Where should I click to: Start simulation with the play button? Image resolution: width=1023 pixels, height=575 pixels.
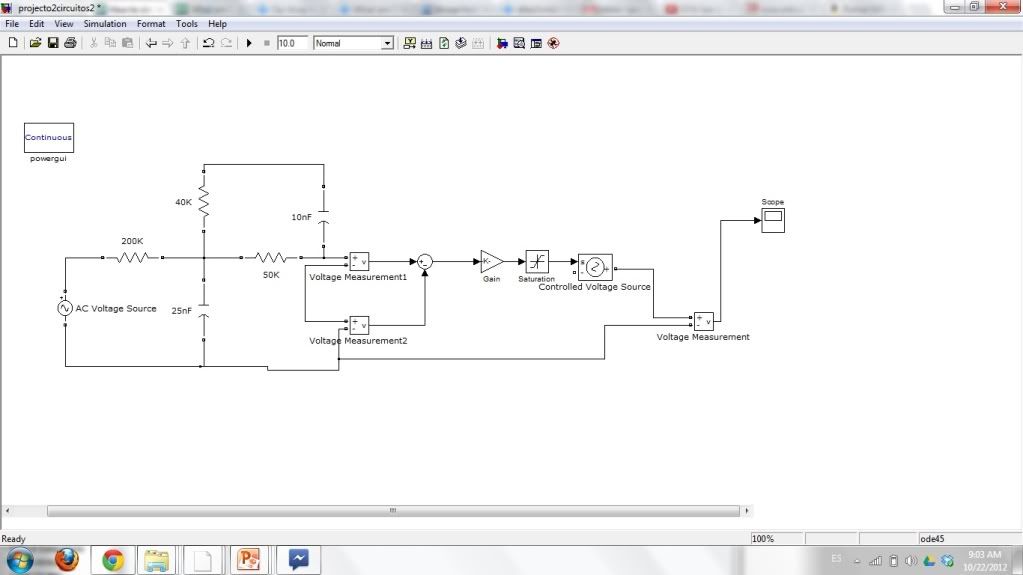click(250, 43)
